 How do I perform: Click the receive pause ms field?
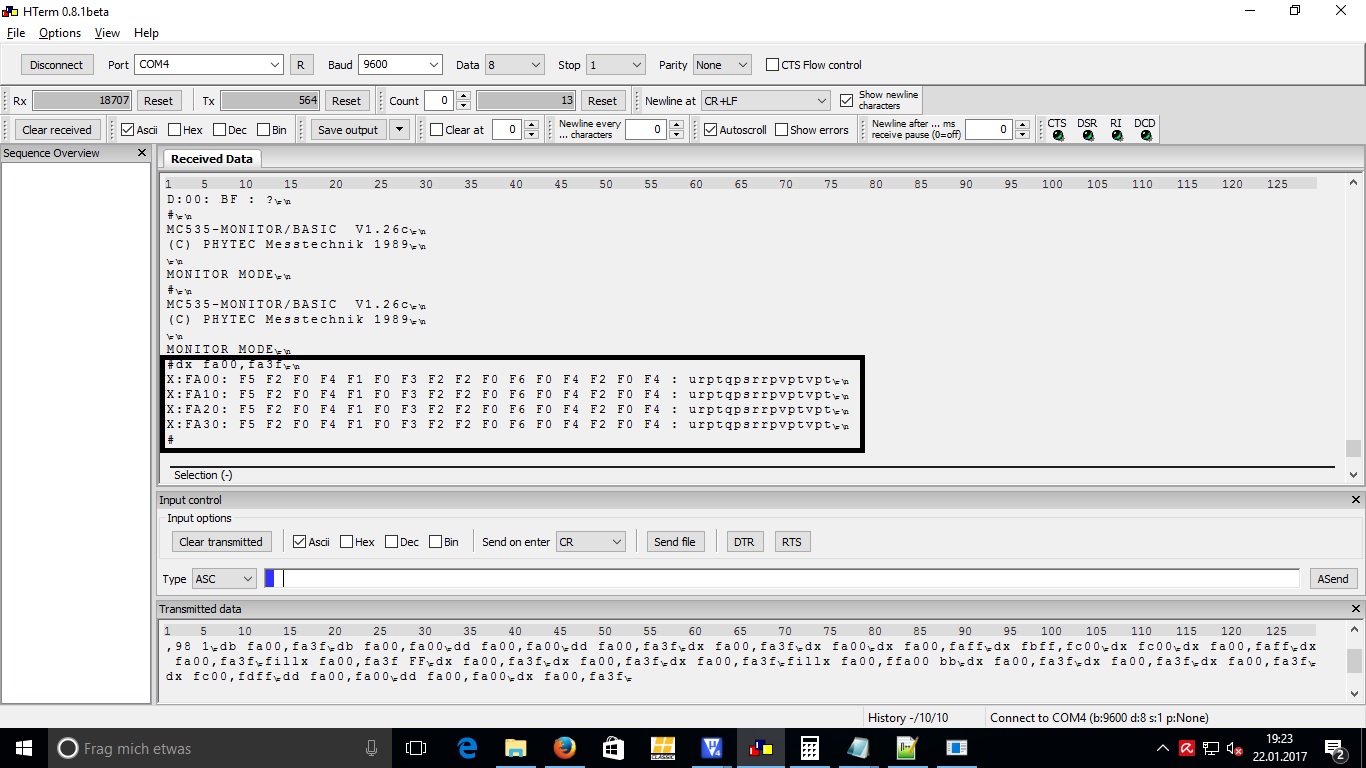point(988,130)
